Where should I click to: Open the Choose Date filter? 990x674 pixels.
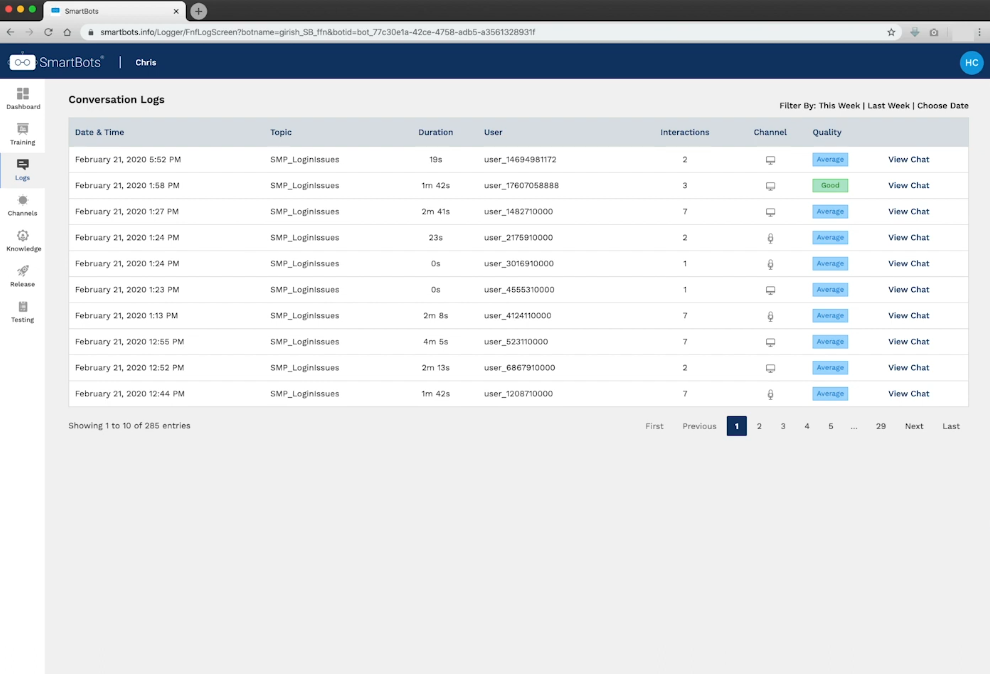tap(942, 106)
